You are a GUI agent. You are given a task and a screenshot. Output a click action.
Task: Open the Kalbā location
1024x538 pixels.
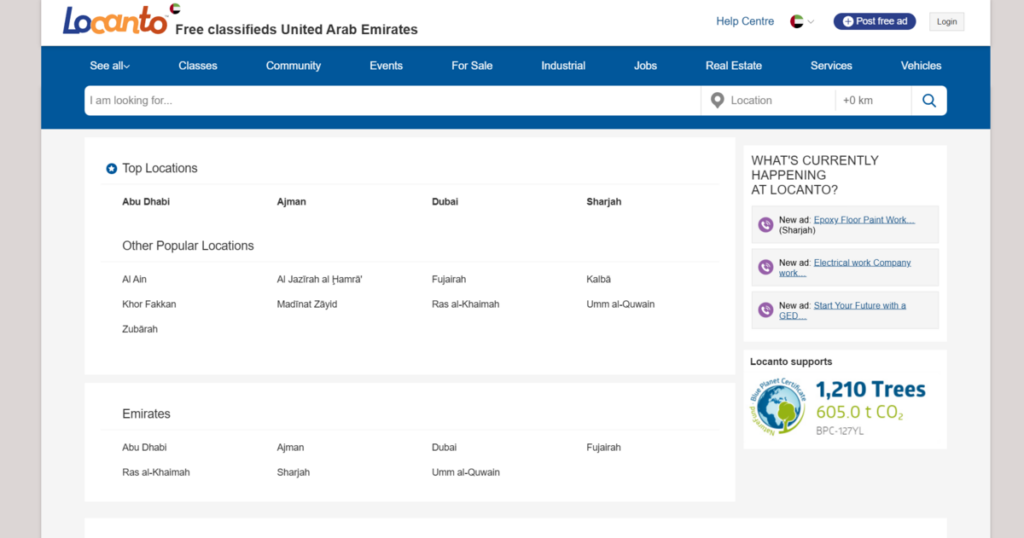click(598, 279)
